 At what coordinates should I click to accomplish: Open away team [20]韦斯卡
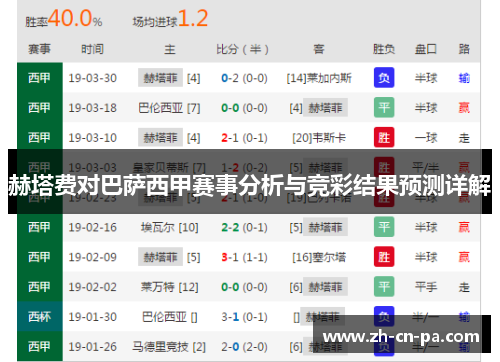(x=319, y=138)
